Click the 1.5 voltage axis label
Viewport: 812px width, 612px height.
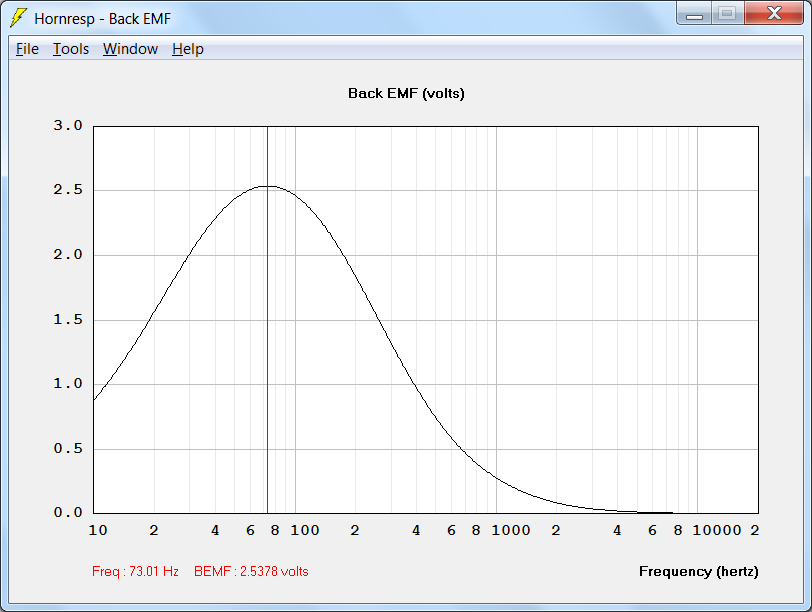pyautogui.click(x=68, y=319)
